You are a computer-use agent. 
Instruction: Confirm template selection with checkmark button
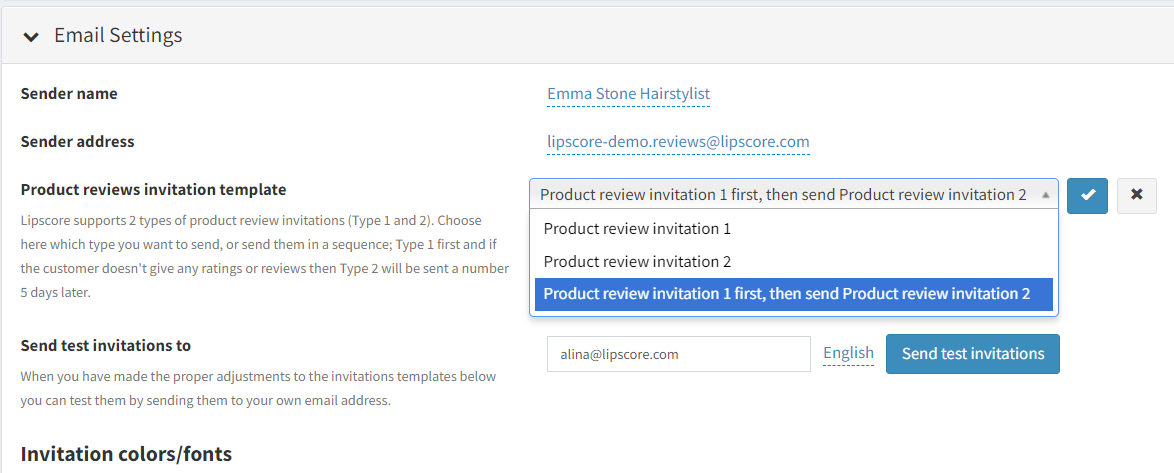pyautogui.click(x=1087, y=195)
